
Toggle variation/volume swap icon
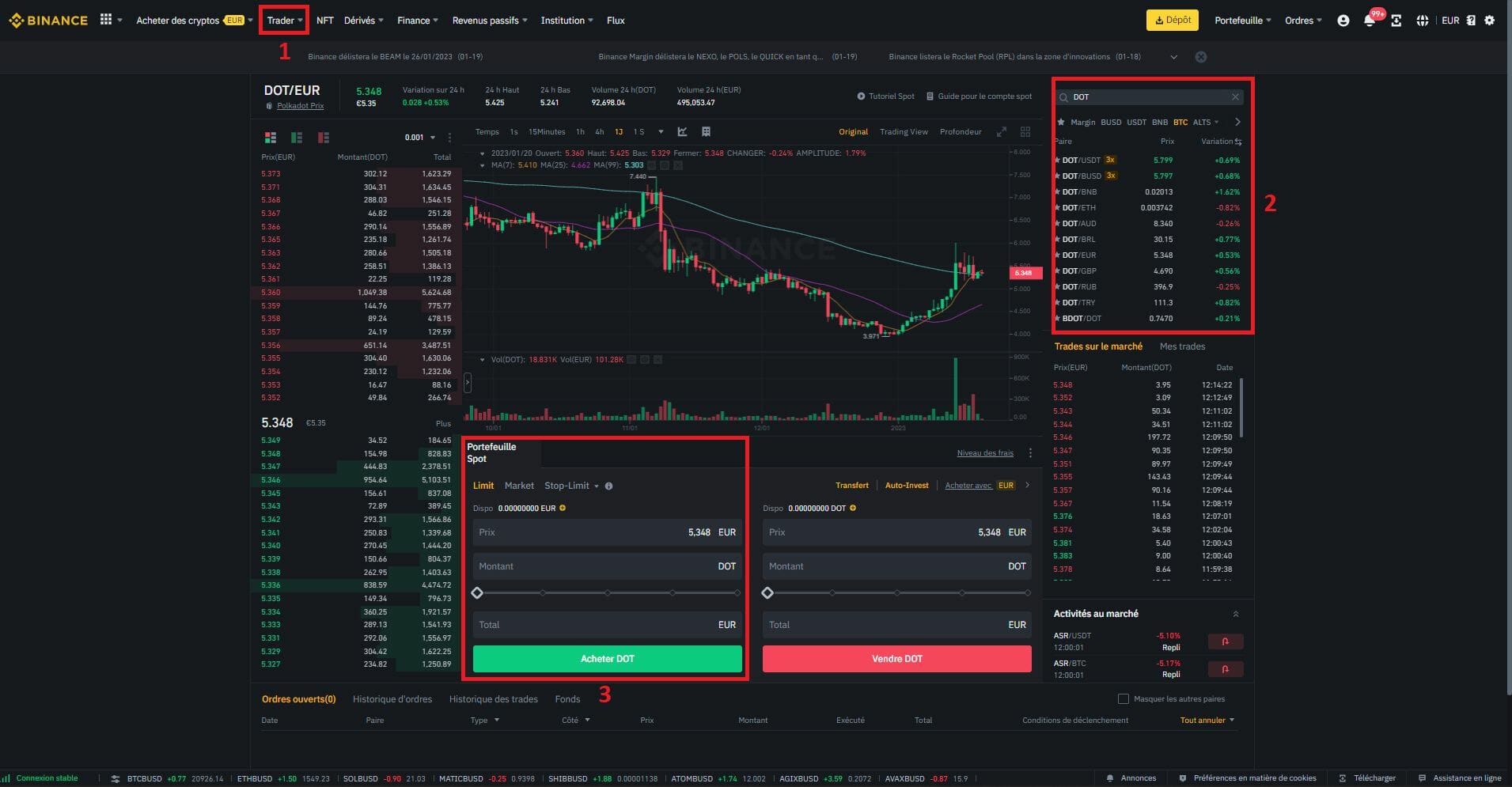1238,142
